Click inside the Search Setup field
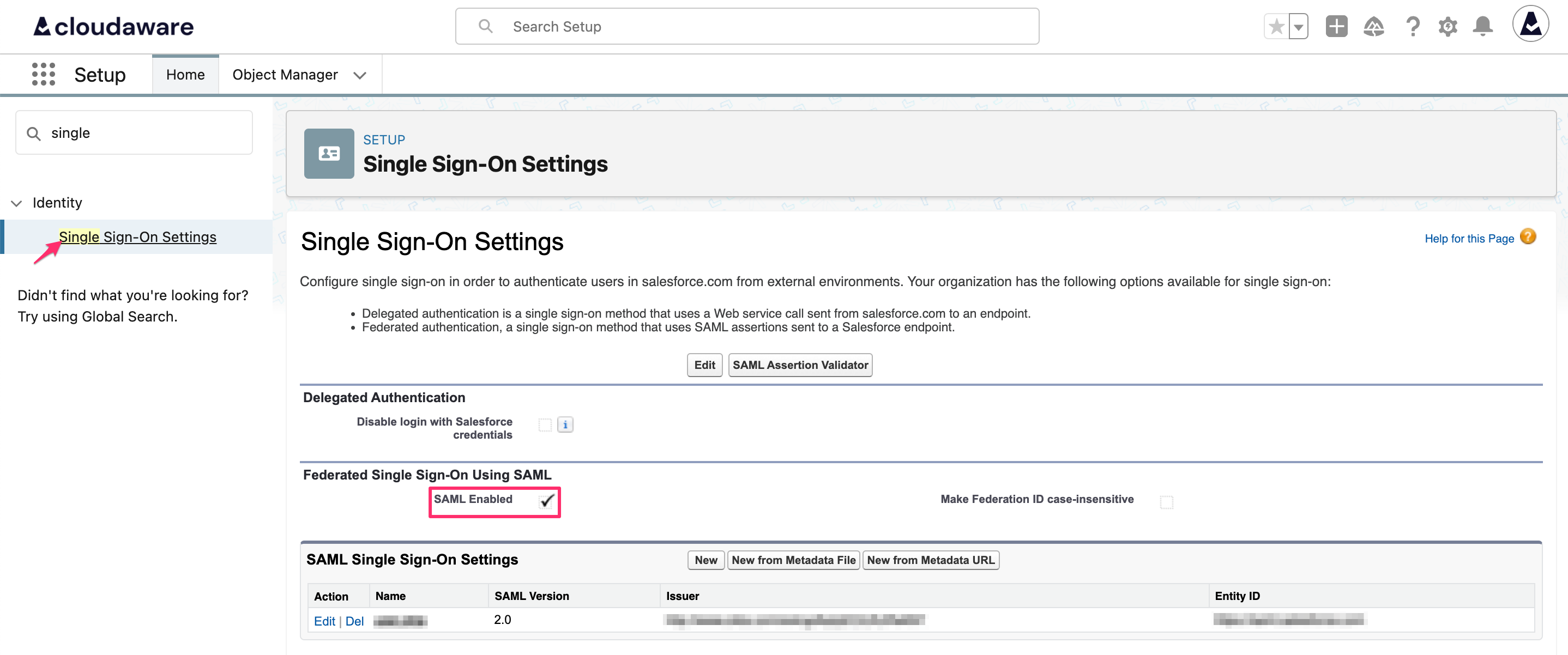1568x655 pixels. [x=747, y=26]
